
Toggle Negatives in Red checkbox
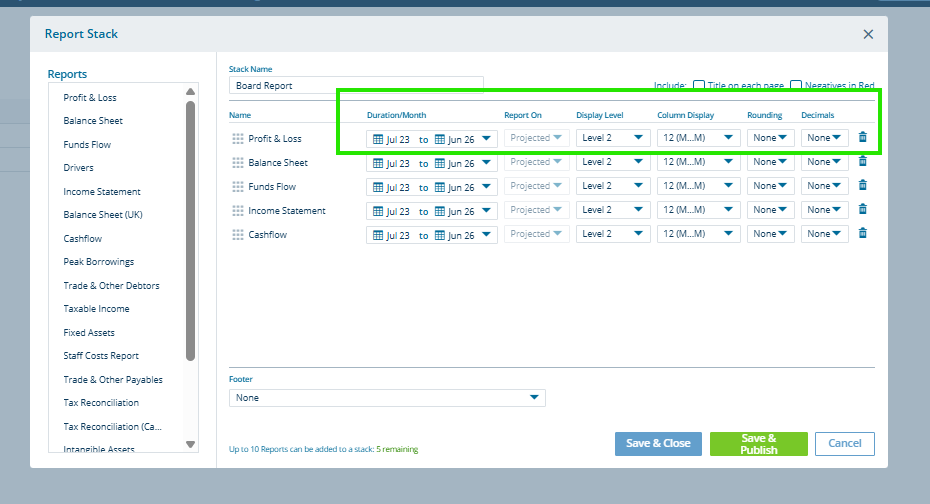pos(796,86)
